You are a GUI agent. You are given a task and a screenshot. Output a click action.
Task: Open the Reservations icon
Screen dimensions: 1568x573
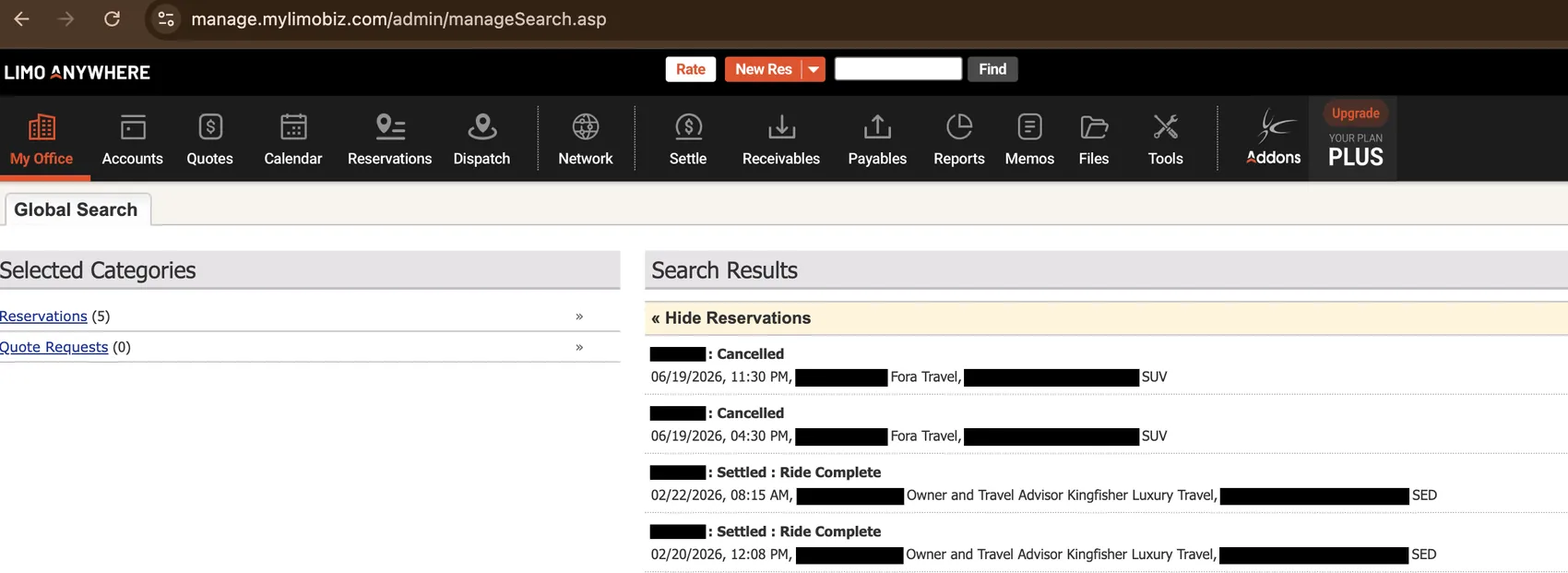click(x=390, y=127)
